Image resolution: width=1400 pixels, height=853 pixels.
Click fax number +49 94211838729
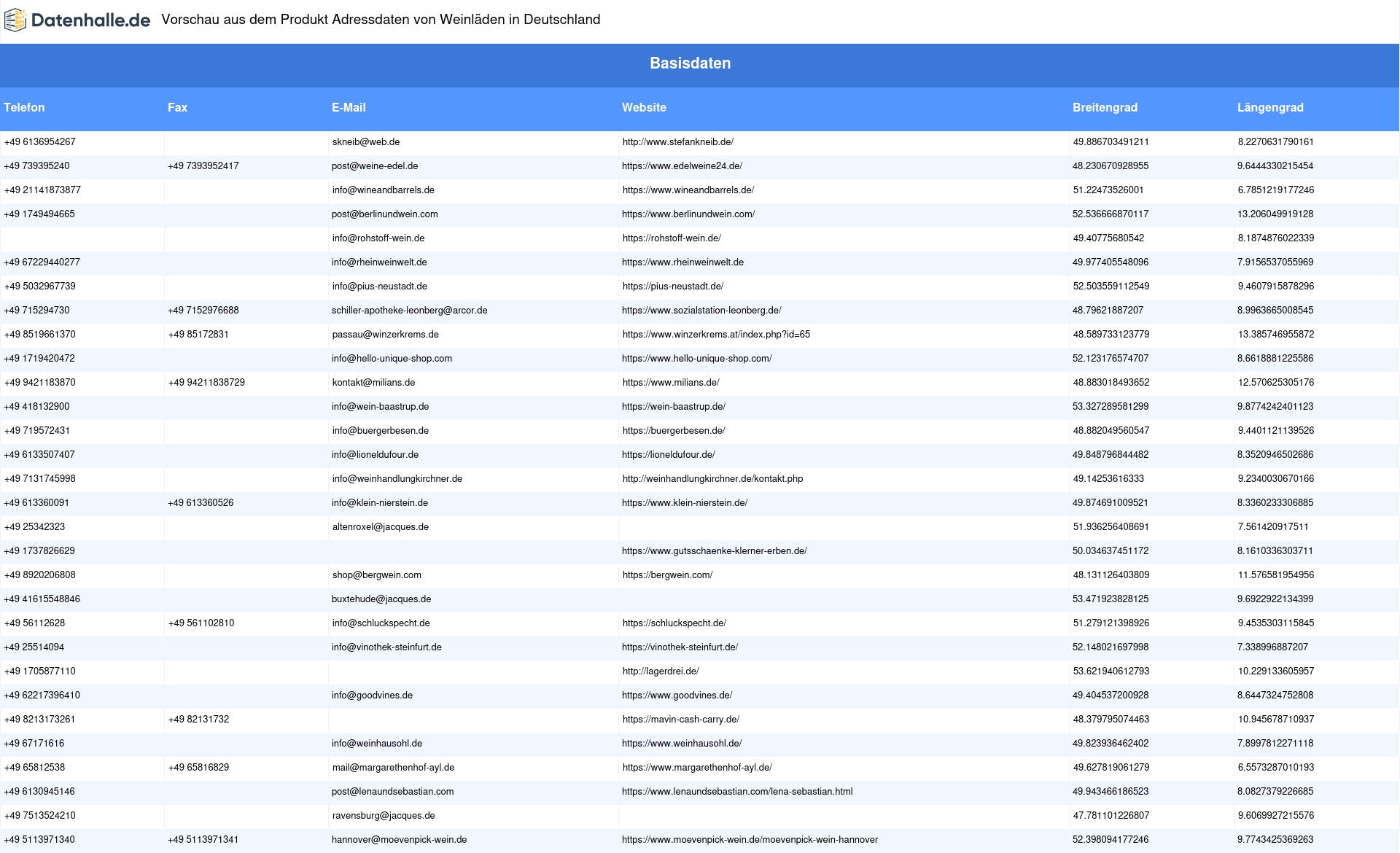206,383
